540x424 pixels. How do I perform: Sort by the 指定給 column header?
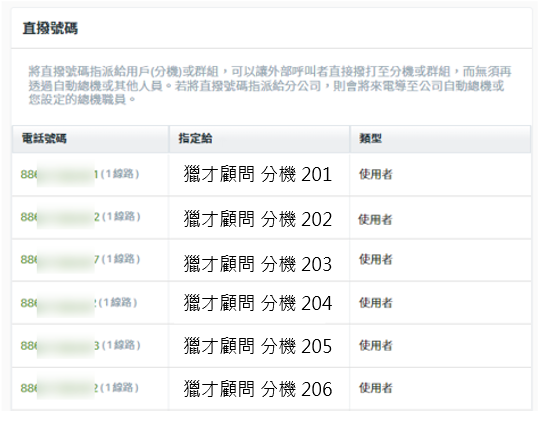195,138
